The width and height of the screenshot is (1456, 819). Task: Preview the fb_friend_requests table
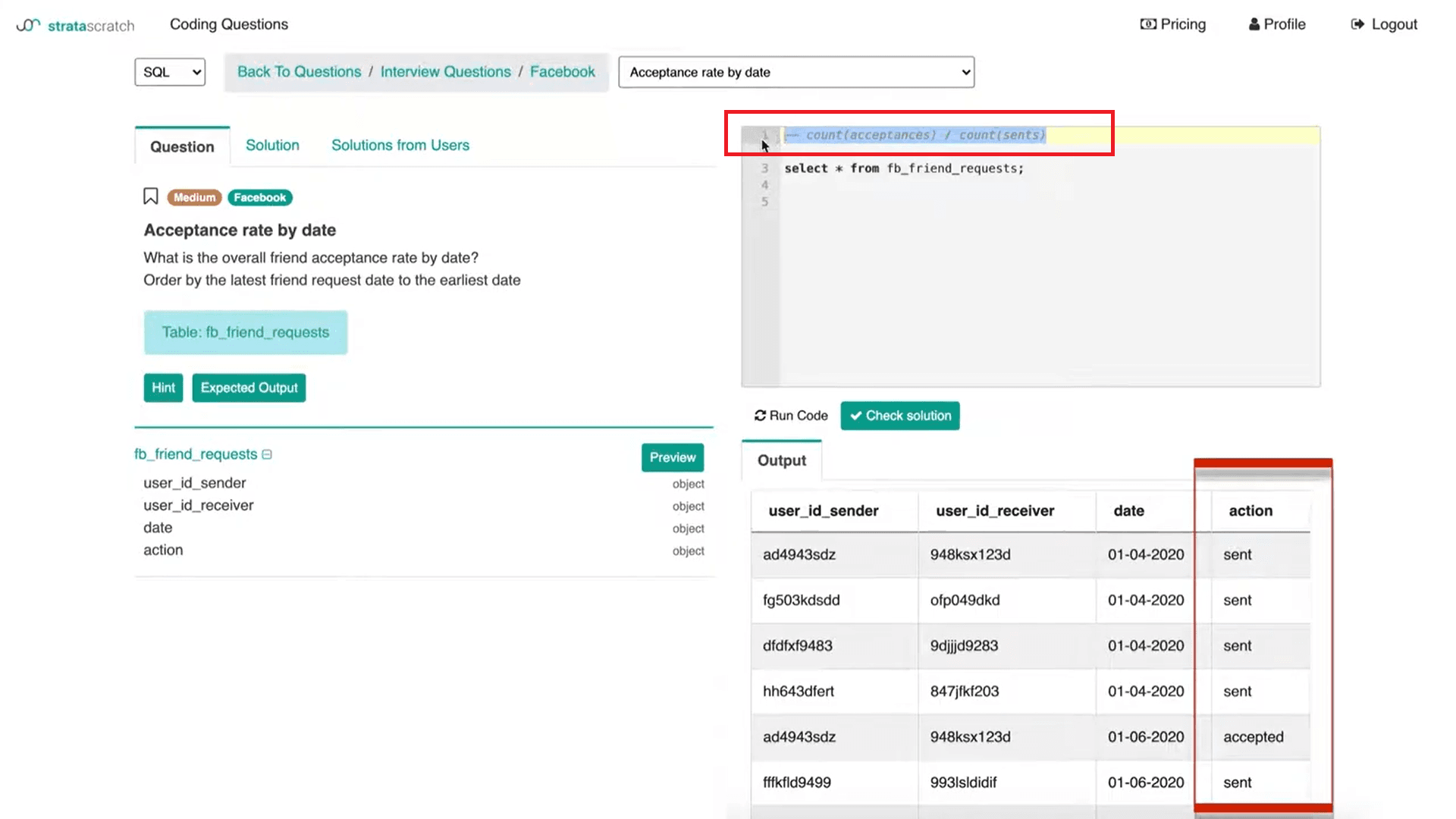click(x=672, y=457)
